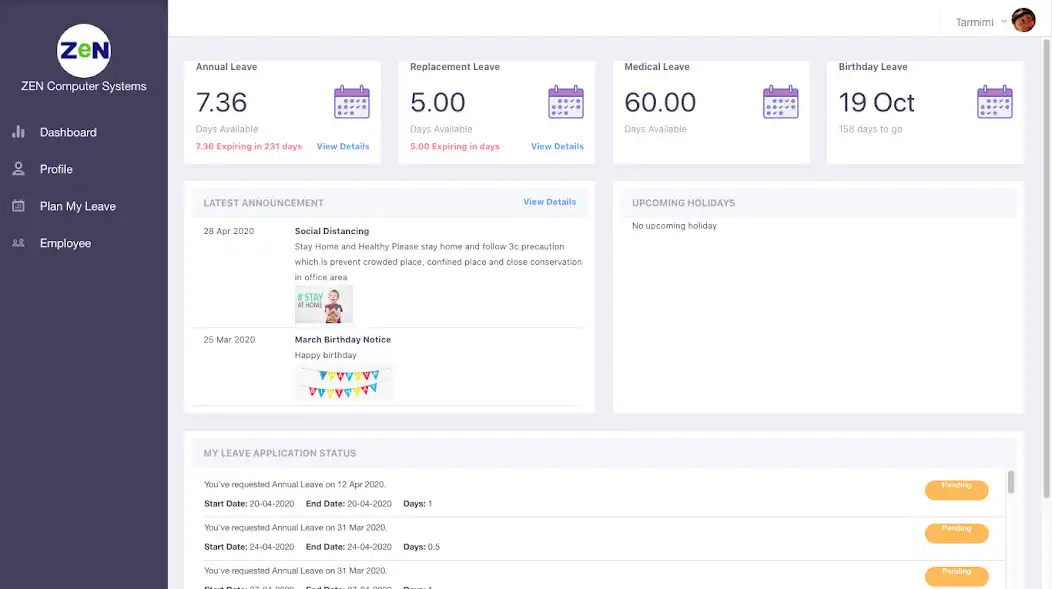The width and height of the screenshot is (1052, 589).
Task: Click the ZEN company logo
Action: [x=84, y=50]
